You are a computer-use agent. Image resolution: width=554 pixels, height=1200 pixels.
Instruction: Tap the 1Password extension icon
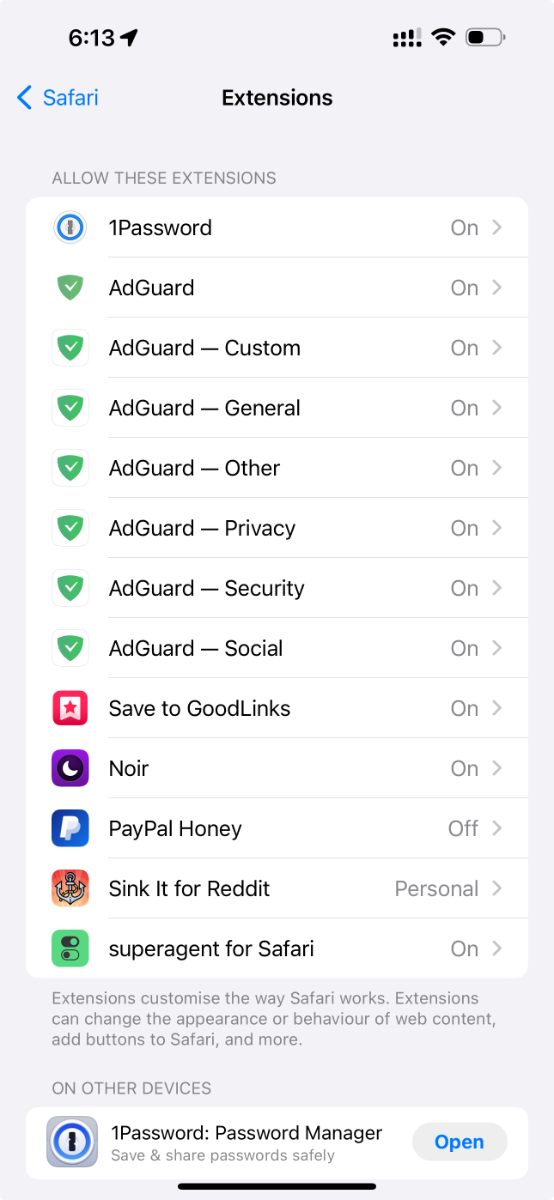[x=70, y=228]
